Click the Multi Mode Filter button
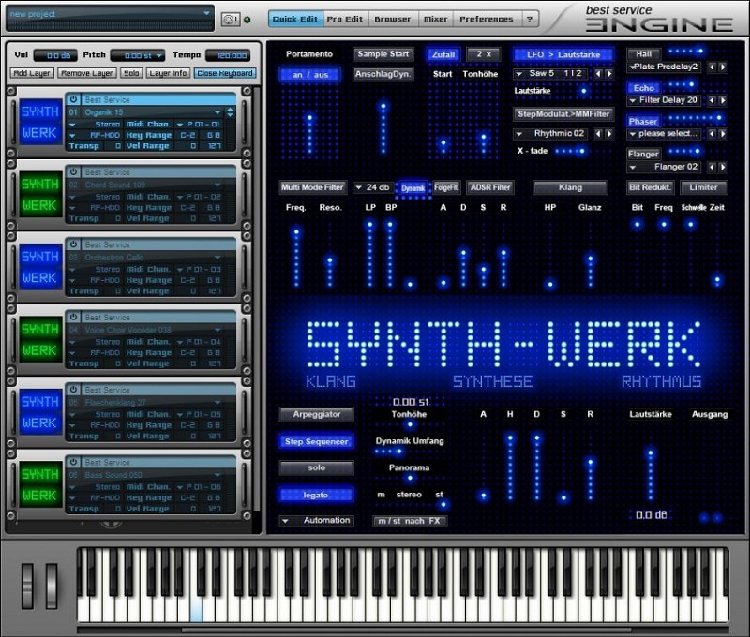This screenshot has height=637, width=750. pyautogui.click(x=312, y=187)
